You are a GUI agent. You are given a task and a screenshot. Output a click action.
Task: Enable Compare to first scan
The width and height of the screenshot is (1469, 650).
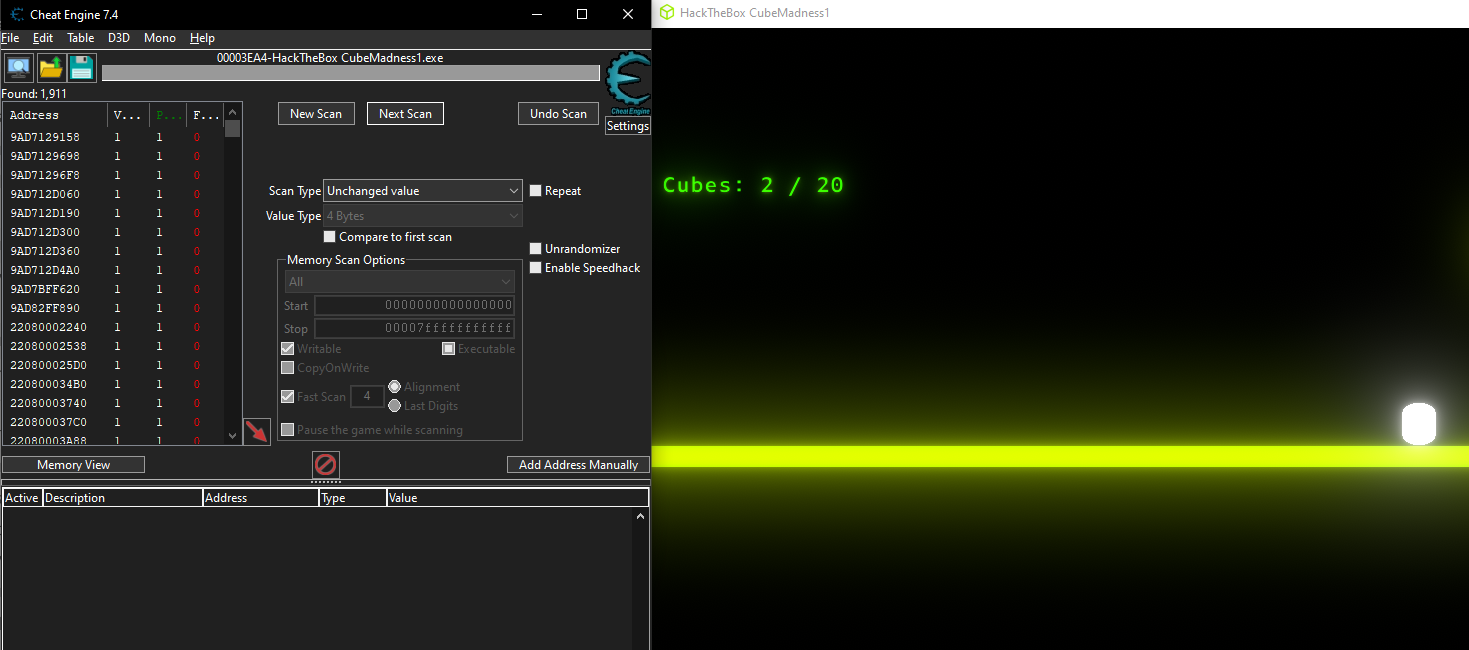pyautogui.click(x=330, y=237)
